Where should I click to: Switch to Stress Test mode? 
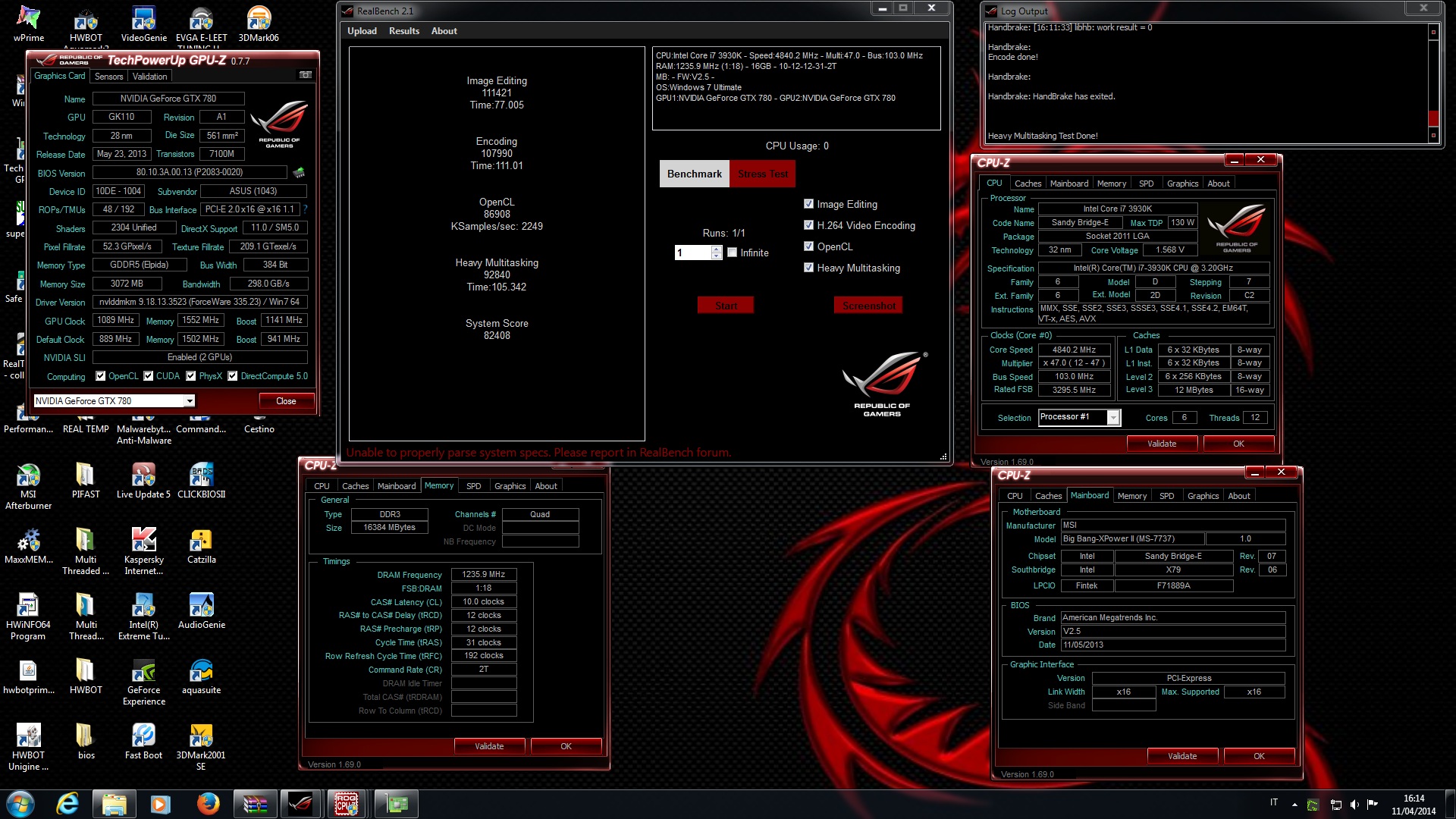[x=763, y=174]
